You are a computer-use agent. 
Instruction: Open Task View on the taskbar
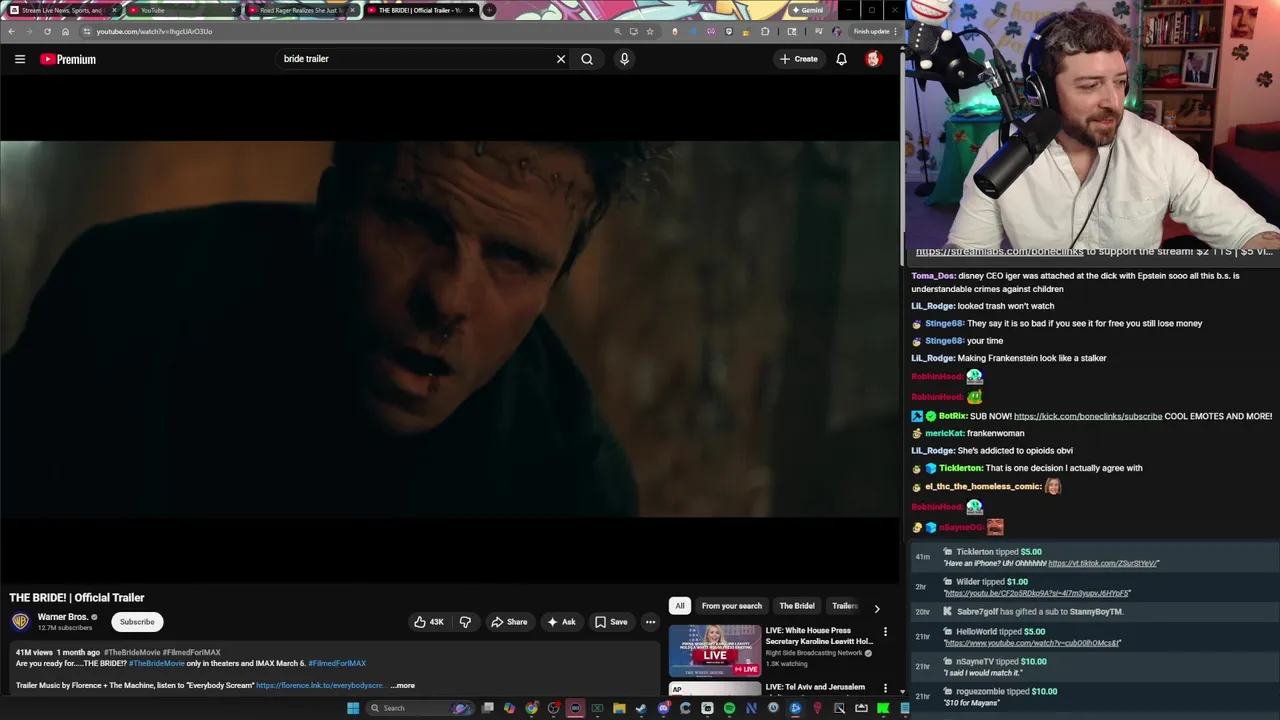point(487,708)
